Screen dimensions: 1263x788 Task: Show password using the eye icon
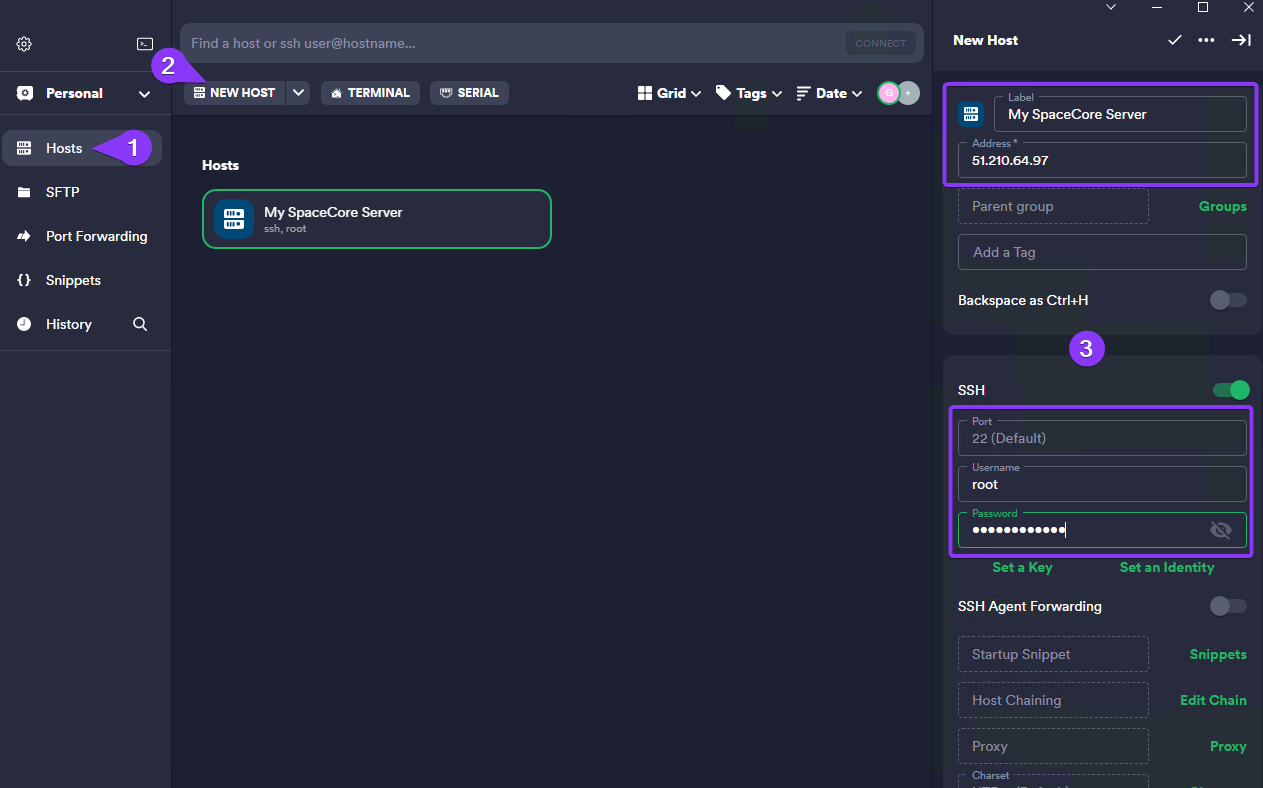point(1220,530)
